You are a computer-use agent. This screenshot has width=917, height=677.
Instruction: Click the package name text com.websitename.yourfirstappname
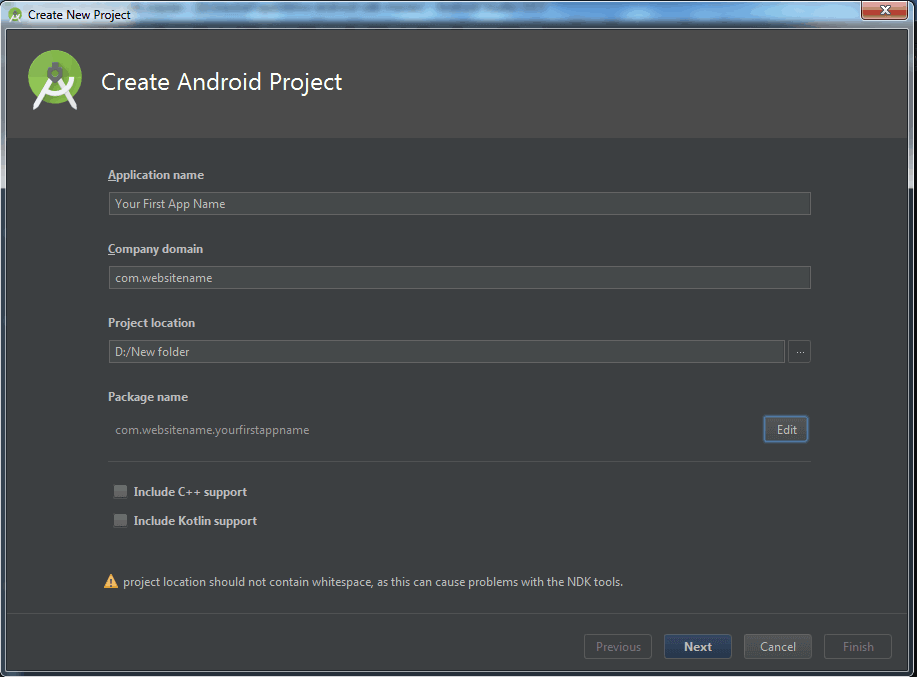[x=212, y=430]
